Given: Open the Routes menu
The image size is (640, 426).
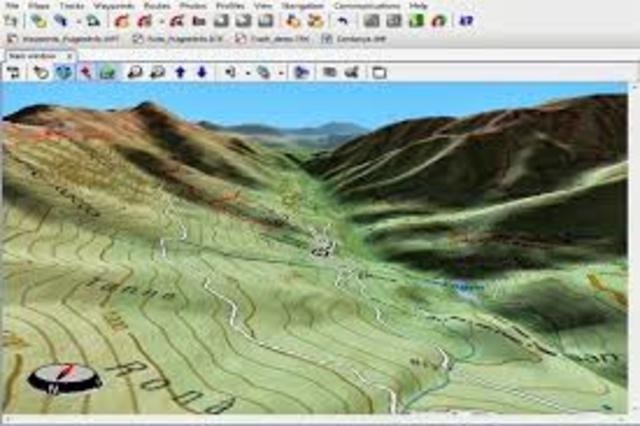Looking at the screenshot, I should [x=157, y=5].
